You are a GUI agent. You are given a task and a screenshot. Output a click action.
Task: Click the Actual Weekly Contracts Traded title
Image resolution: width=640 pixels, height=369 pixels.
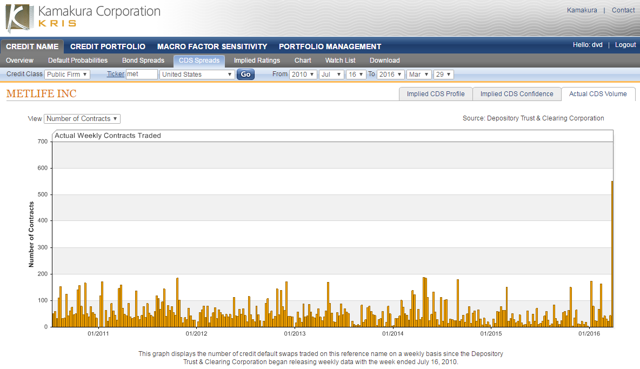108,136
